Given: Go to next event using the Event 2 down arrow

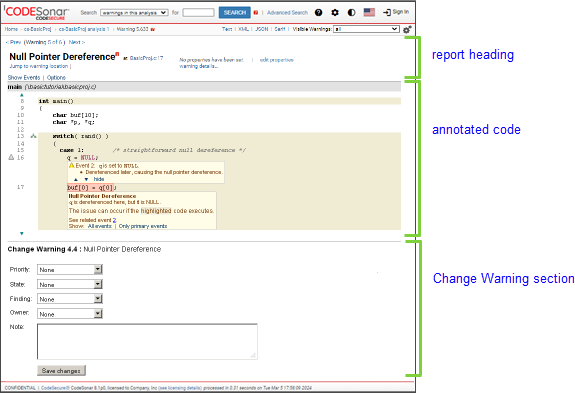Looking at the screenshot, I should (x=86, y=179).
